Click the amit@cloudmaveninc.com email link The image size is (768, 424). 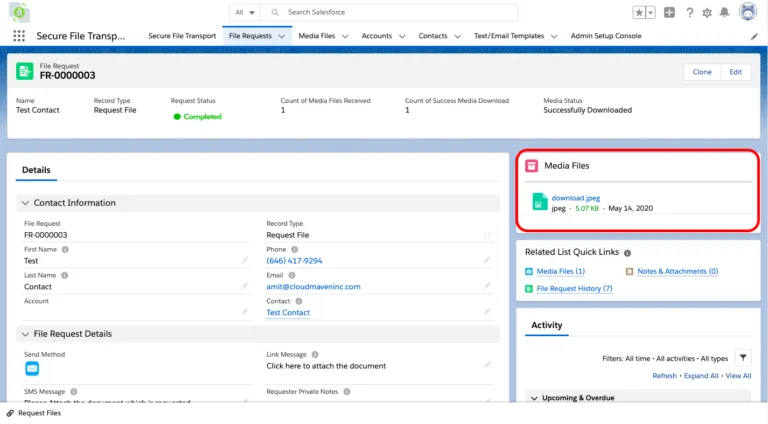[313, 286]
